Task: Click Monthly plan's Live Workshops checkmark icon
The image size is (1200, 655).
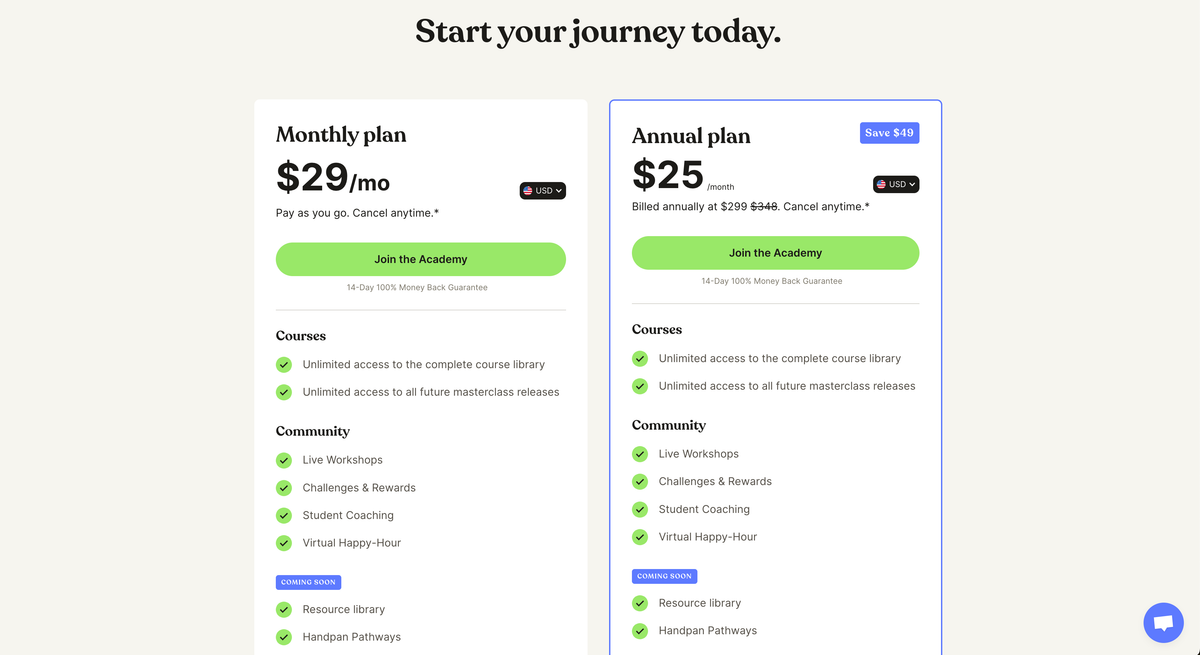Action: (x=284, y=460)
